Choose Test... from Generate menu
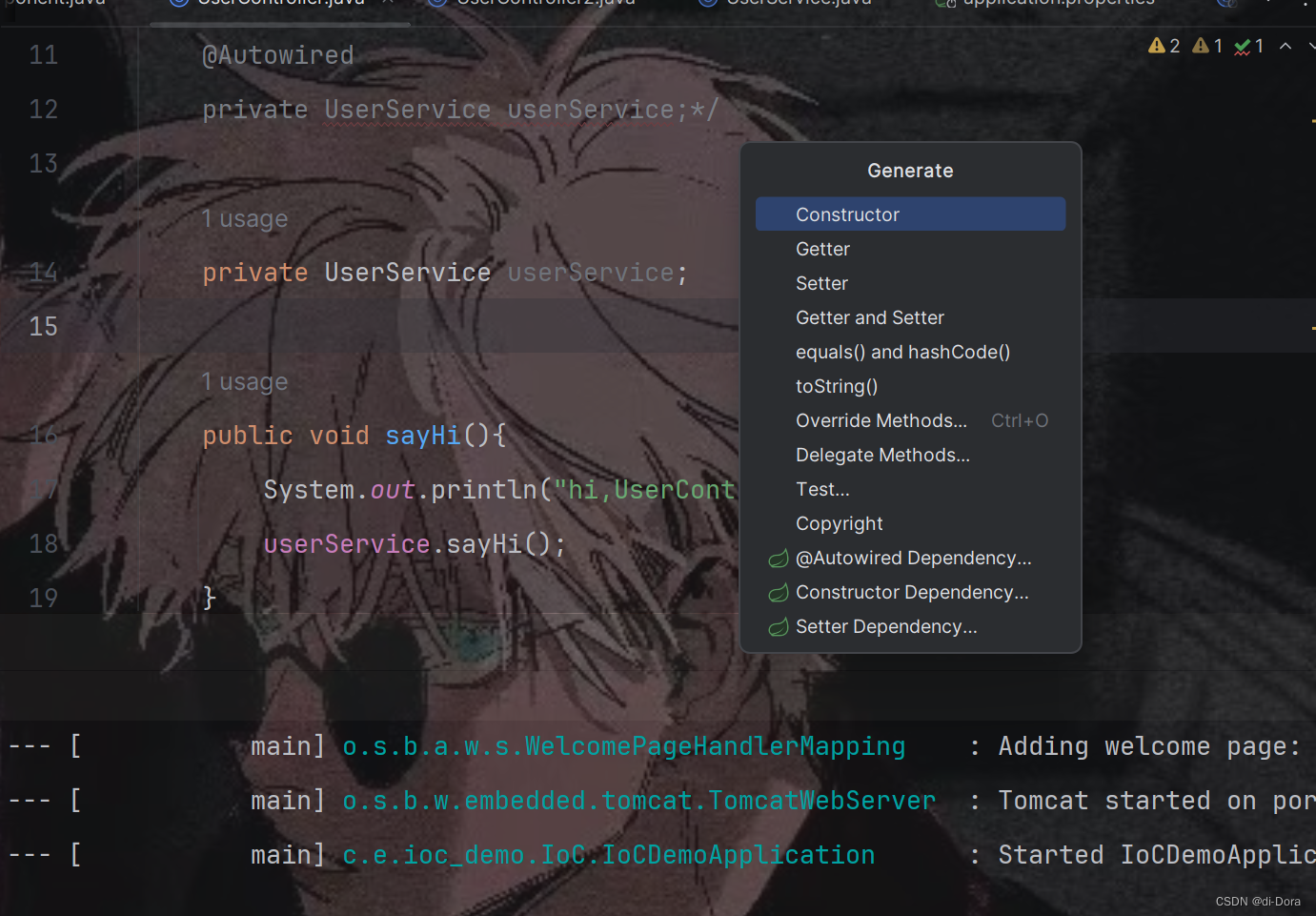The height and width of the screenshot is (916, 1316). point(910,489)
